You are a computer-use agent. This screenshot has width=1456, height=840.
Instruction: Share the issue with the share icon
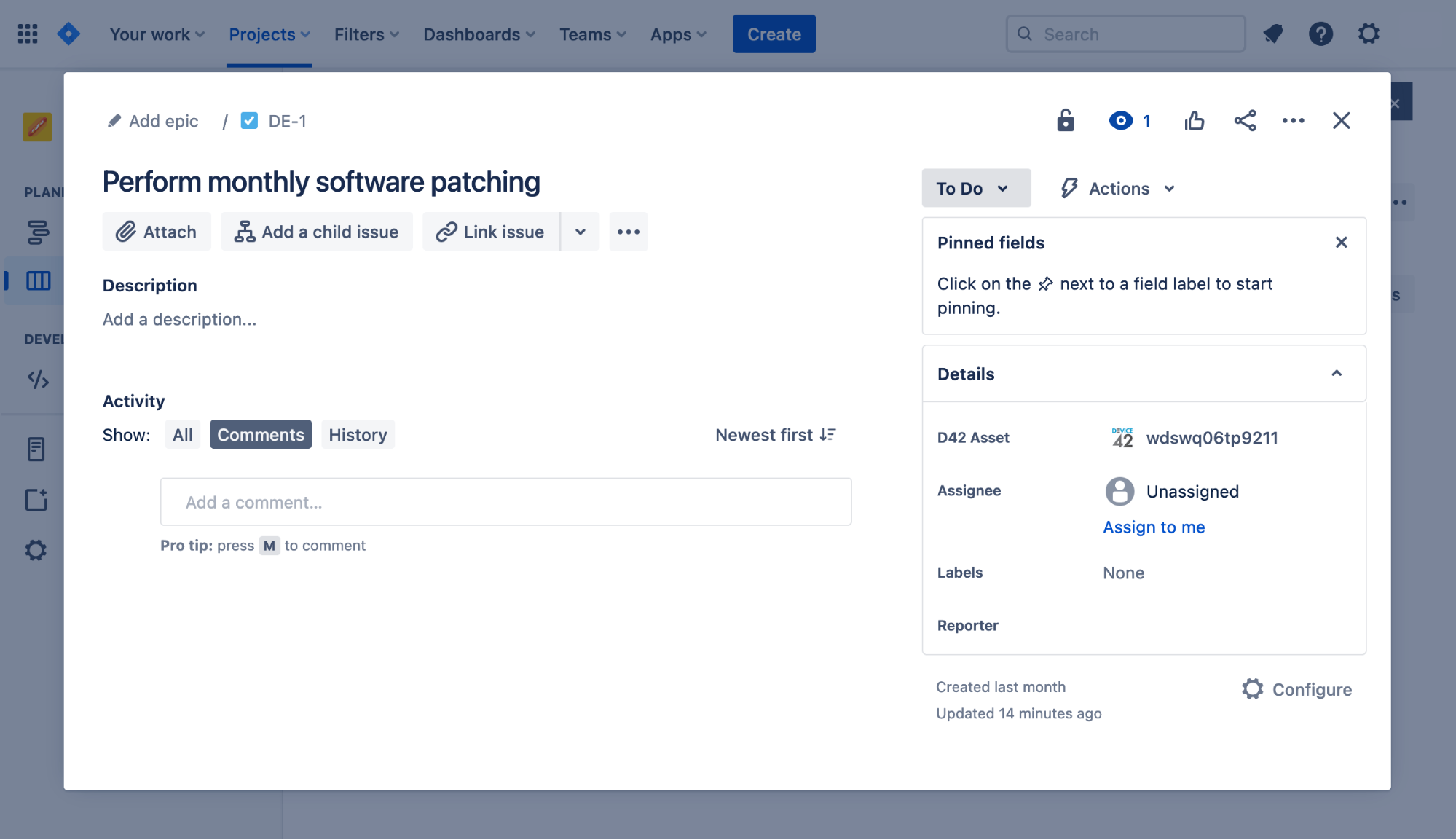(1244, 120)
